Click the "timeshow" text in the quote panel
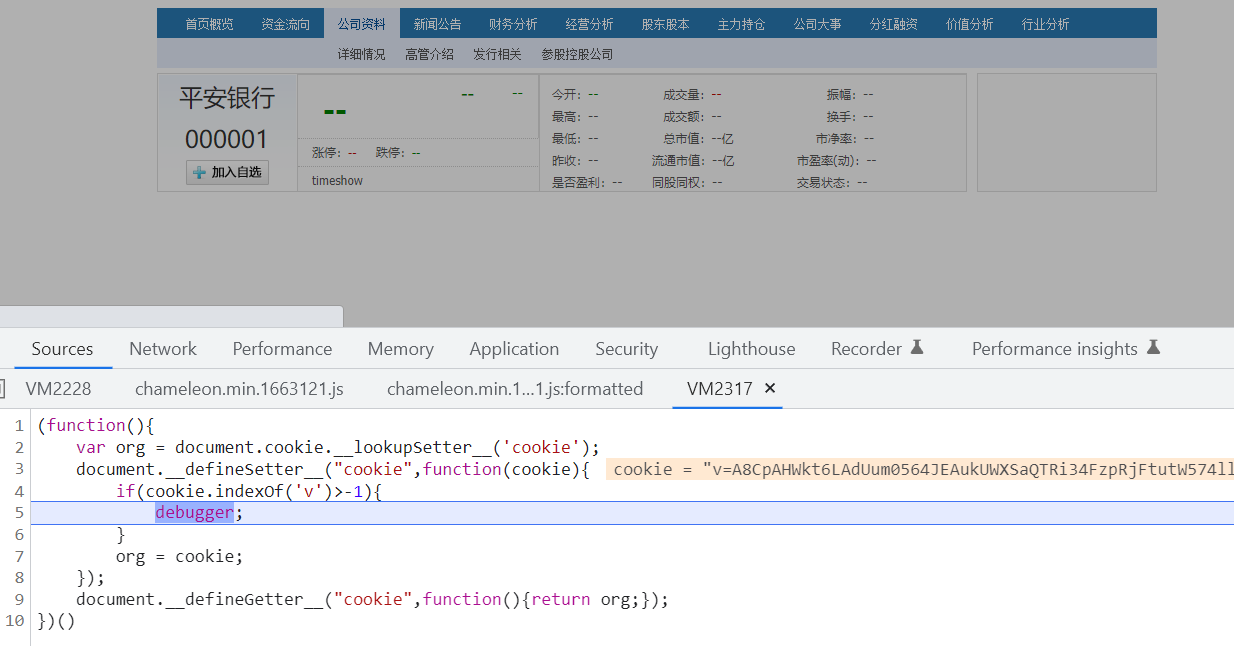Screen dimensions: 1234x646 pyautogui.click(x=337, y=181)
